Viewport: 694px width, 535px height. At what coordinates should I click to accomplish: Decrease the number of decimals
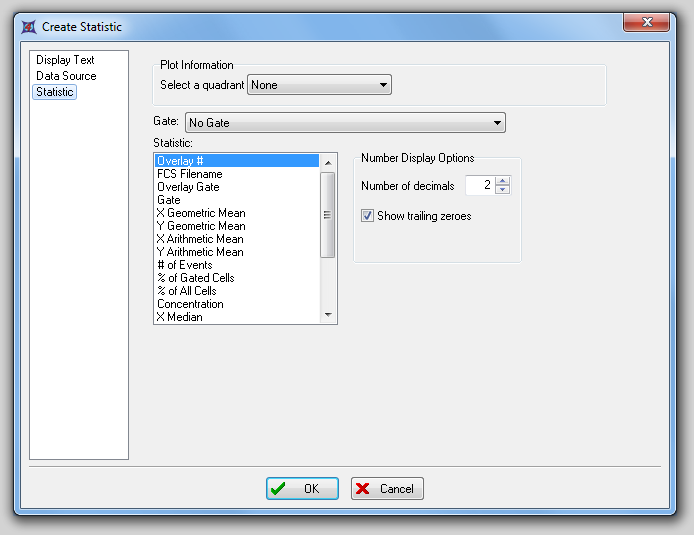point(503,190)
